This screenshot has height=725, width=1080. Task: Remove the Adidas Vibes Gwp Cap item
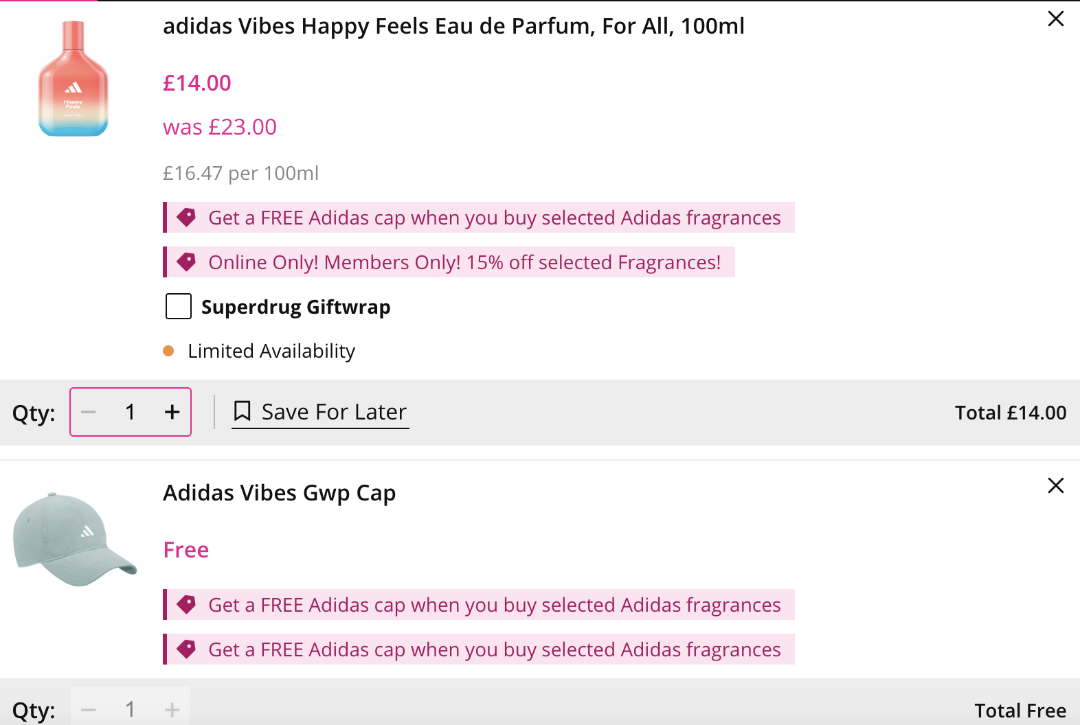click(1055, 486)
